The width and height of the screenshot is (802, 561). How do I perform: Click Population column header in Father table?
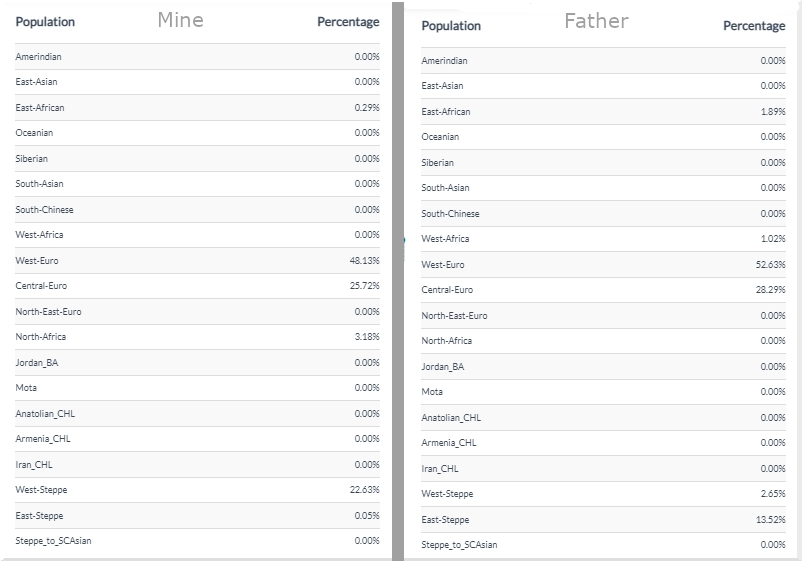pos(451,26)
